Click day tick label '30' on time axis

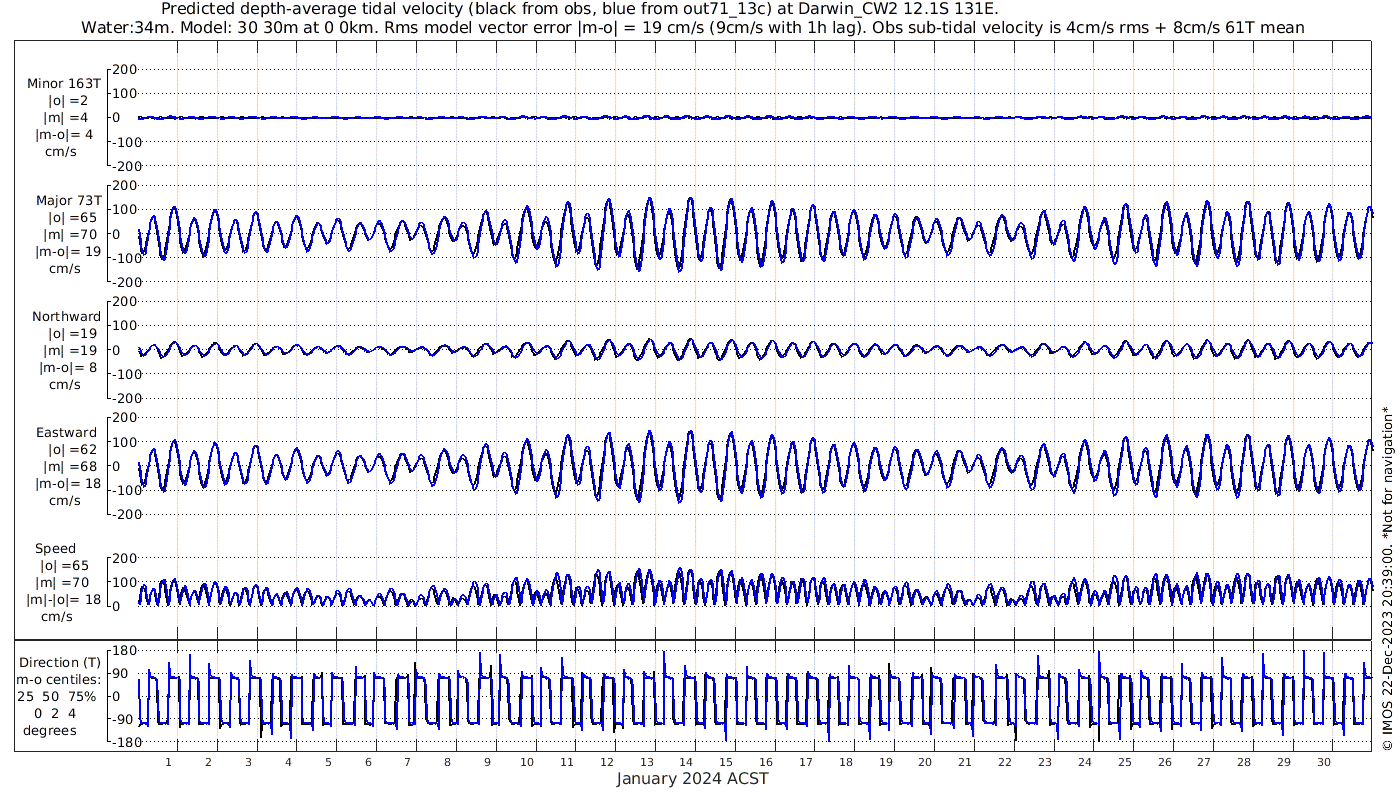[1324, 762]
